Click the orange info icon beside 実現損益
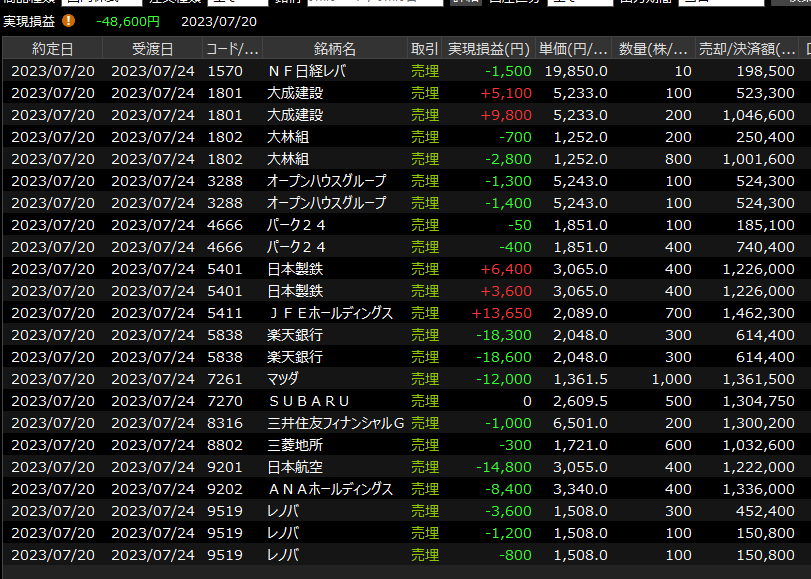The height and width of the screenshot is (579, 811). (69, 20)
